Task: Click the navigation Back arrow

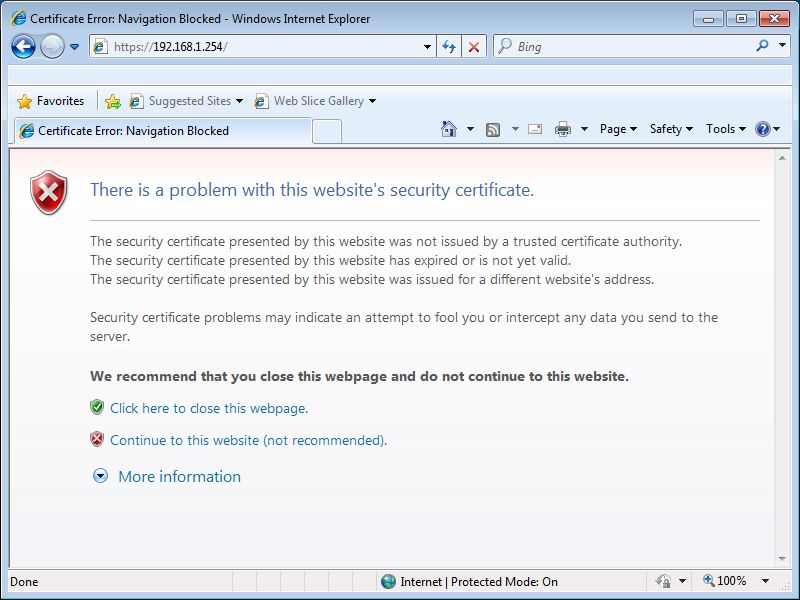Action: 22,46
